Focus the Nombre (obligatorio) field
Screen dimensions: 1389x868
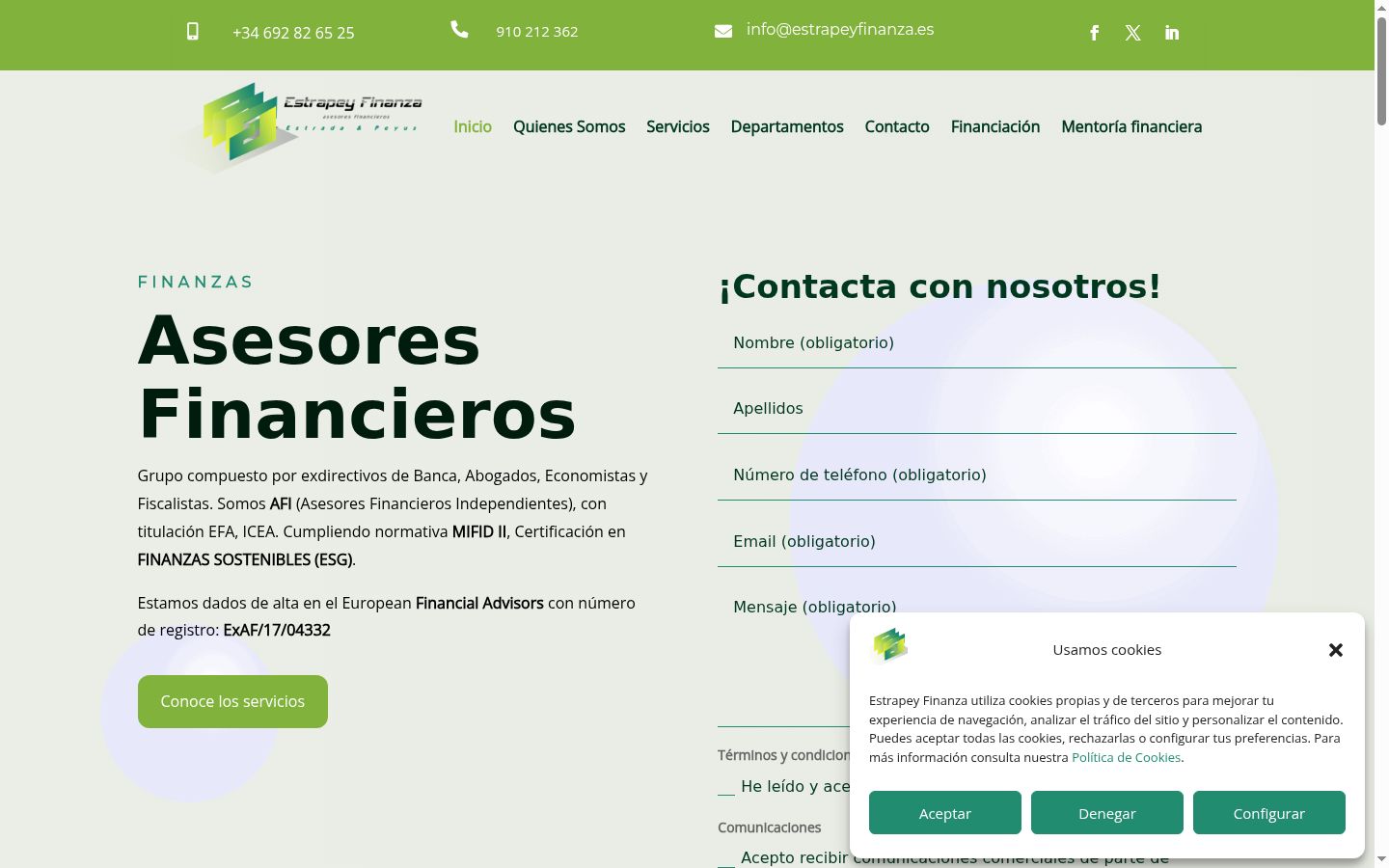pos(977,343)
